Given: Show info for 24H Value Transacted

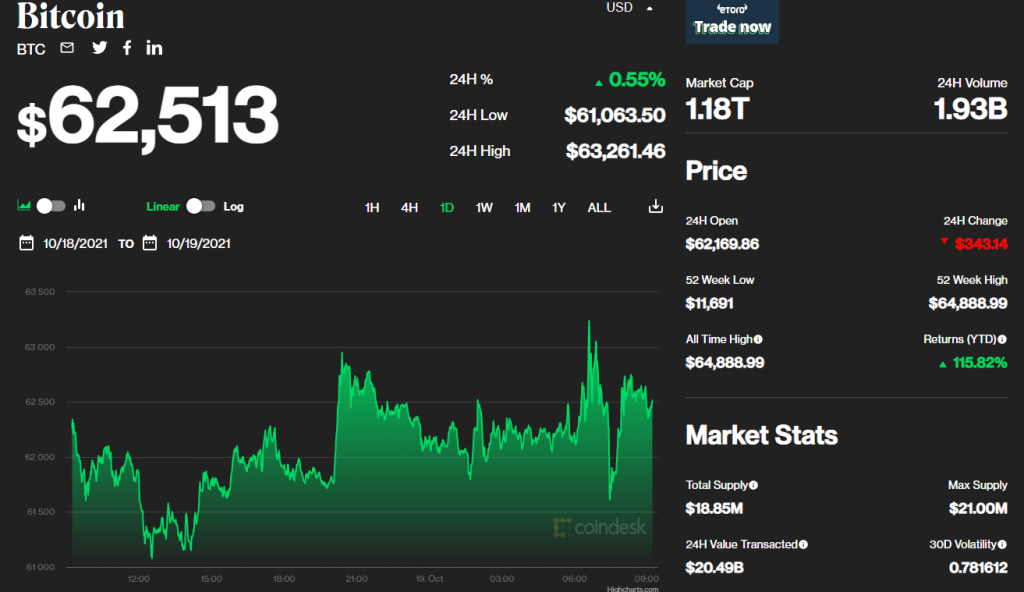Looking at the screenshot, I should [x=803, y=544].
